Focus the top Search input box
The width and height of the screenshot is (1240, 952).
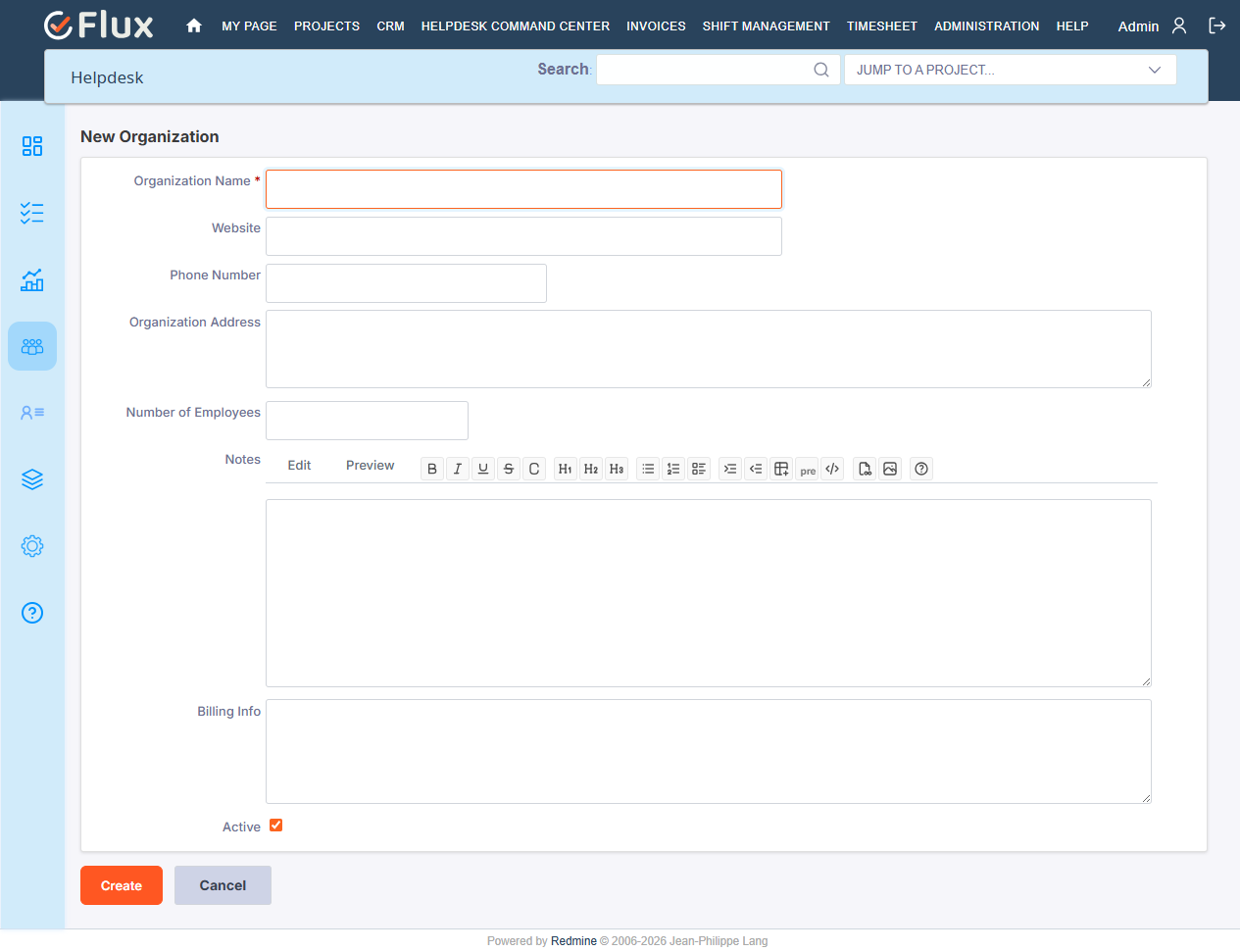(719, 70)
